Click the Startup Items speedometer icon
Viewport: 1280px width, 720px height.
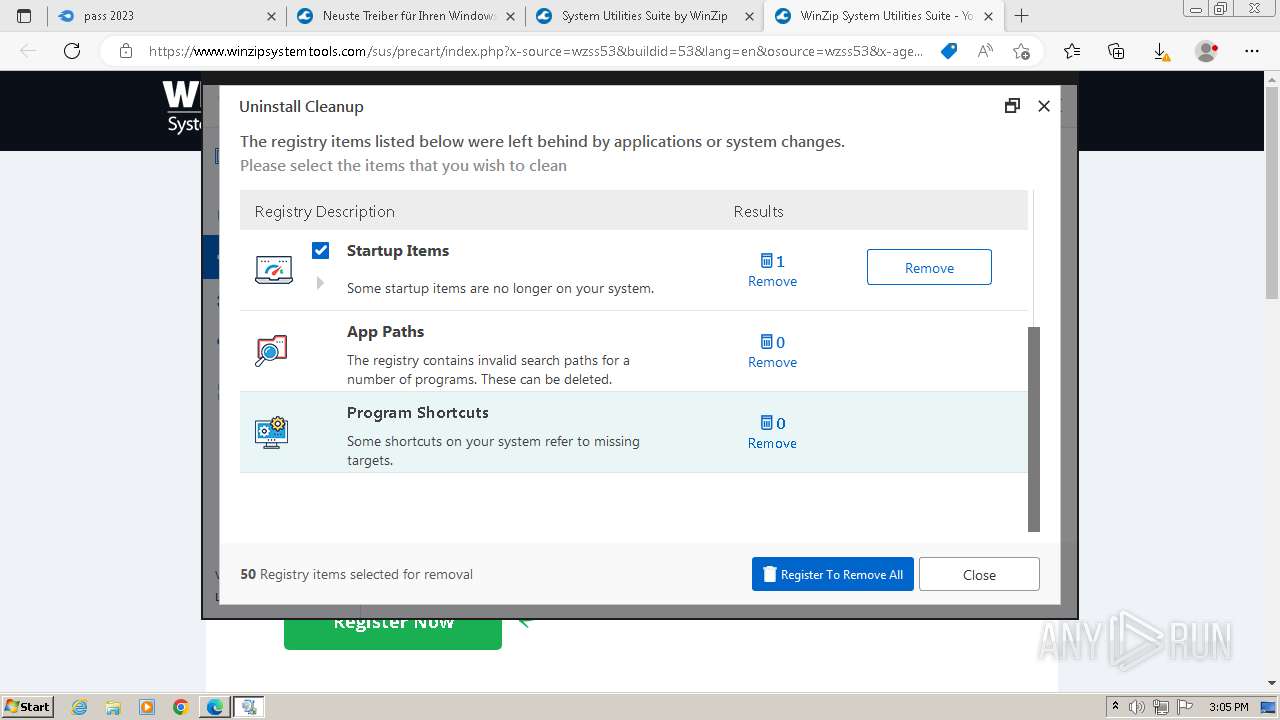[273, 269]
